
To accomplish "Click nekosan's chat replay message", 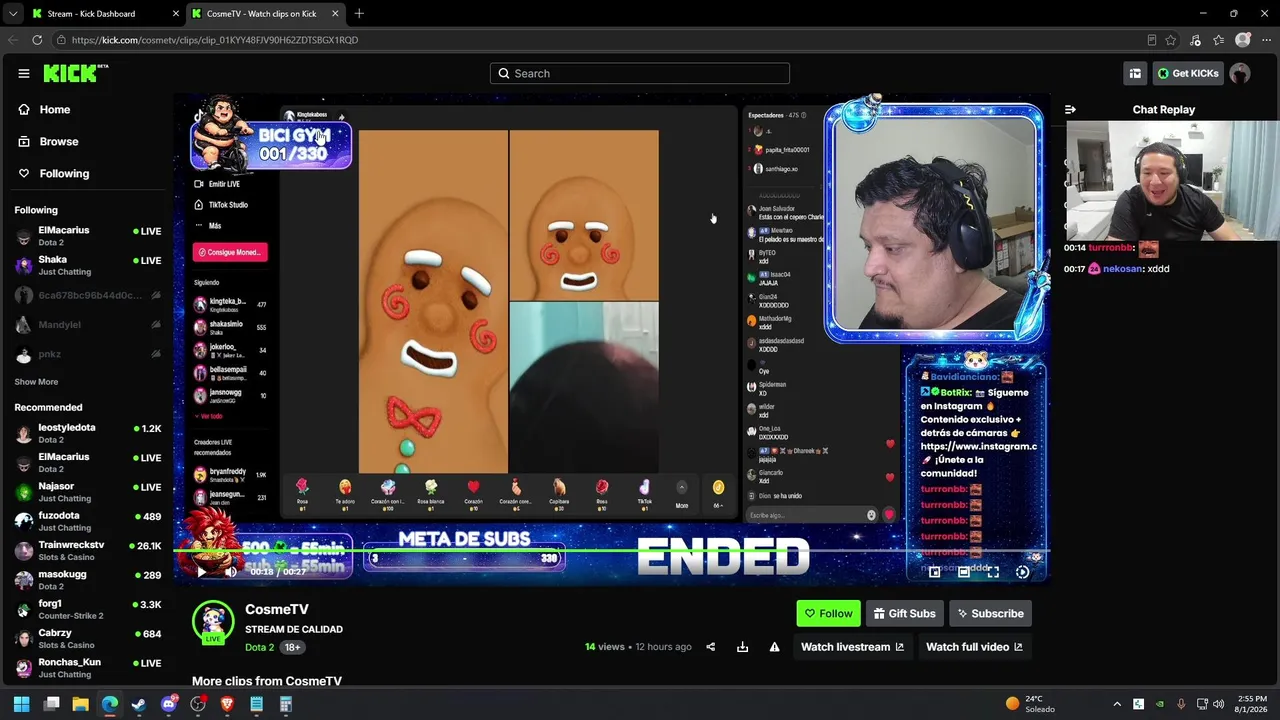I will [x=1117, y=269].
